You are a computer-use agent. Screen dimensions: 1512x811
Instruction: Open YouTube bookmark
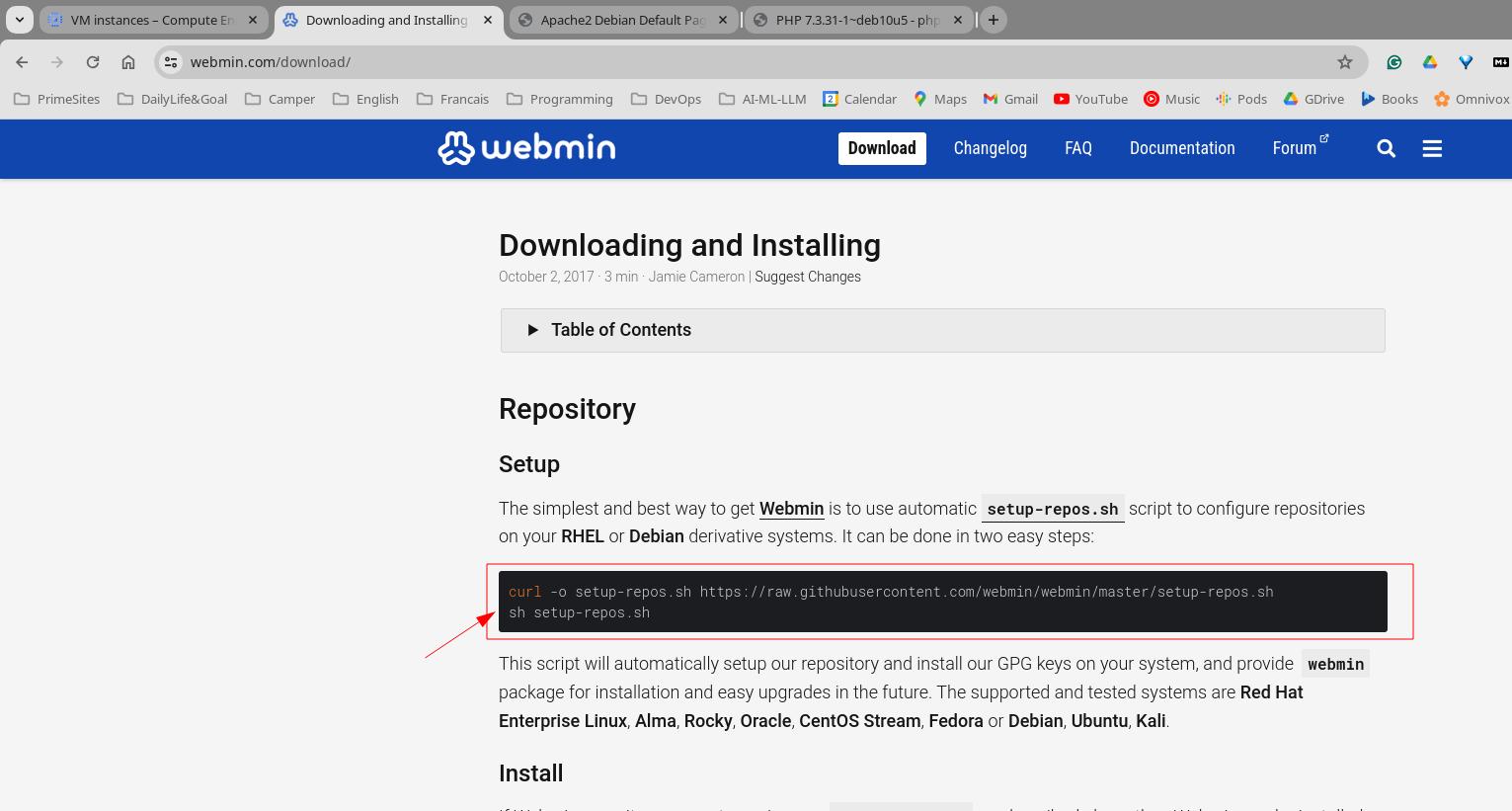click(x=1090, y=99)
